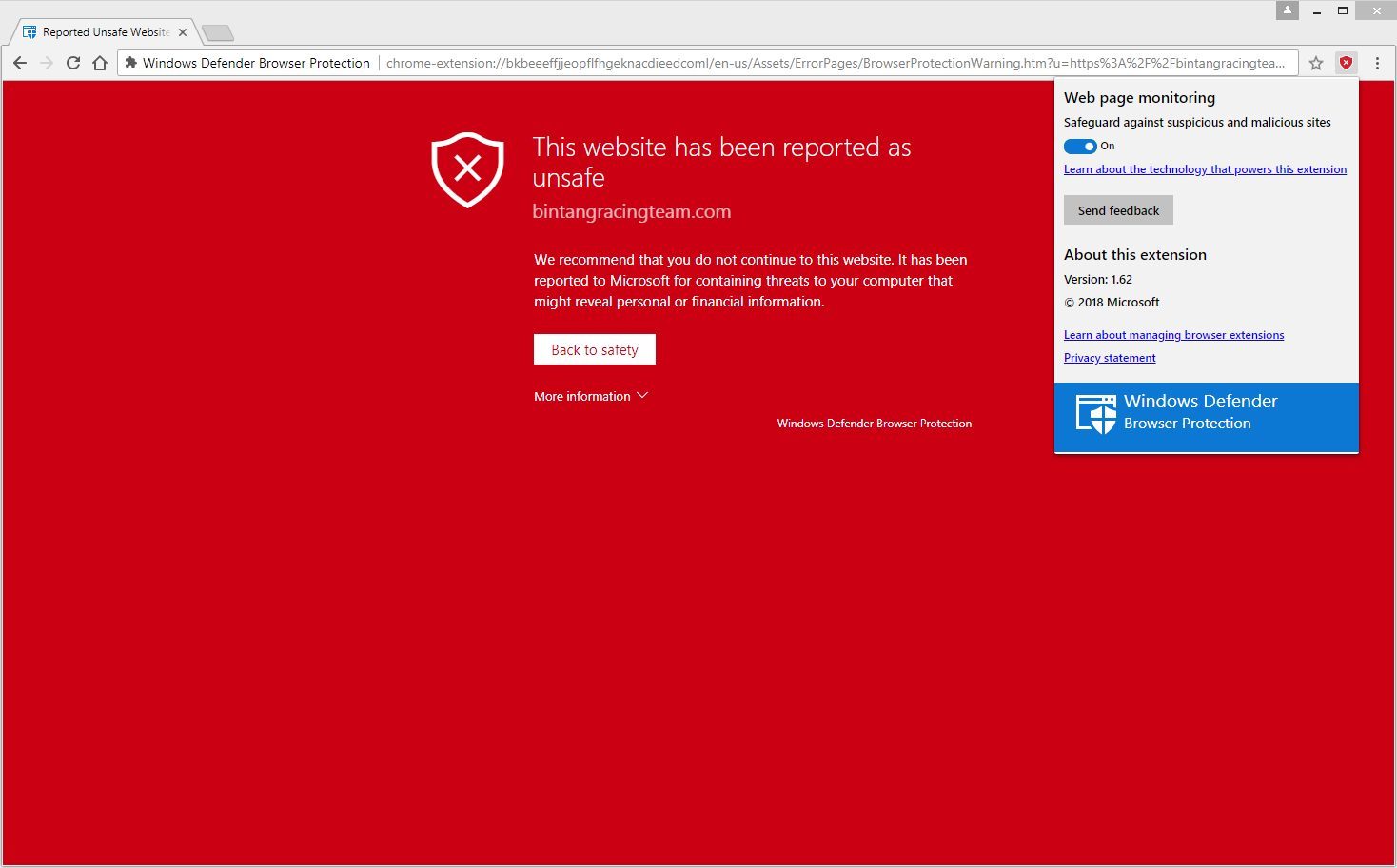
Task: Click the red shield warning icon
Action: point(467,169)
